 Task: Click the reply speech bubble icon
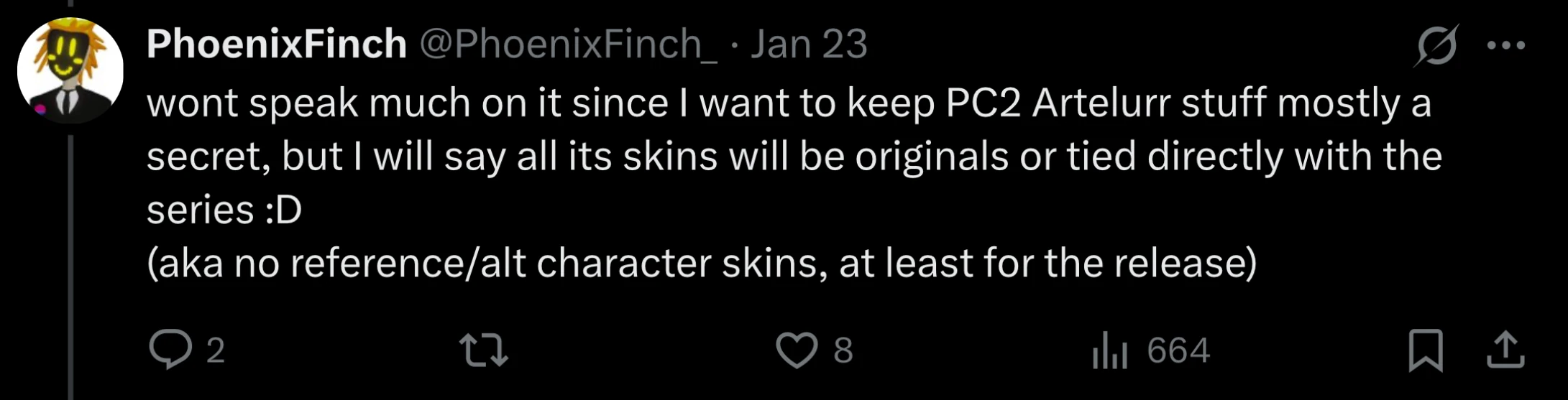point(170,350)
